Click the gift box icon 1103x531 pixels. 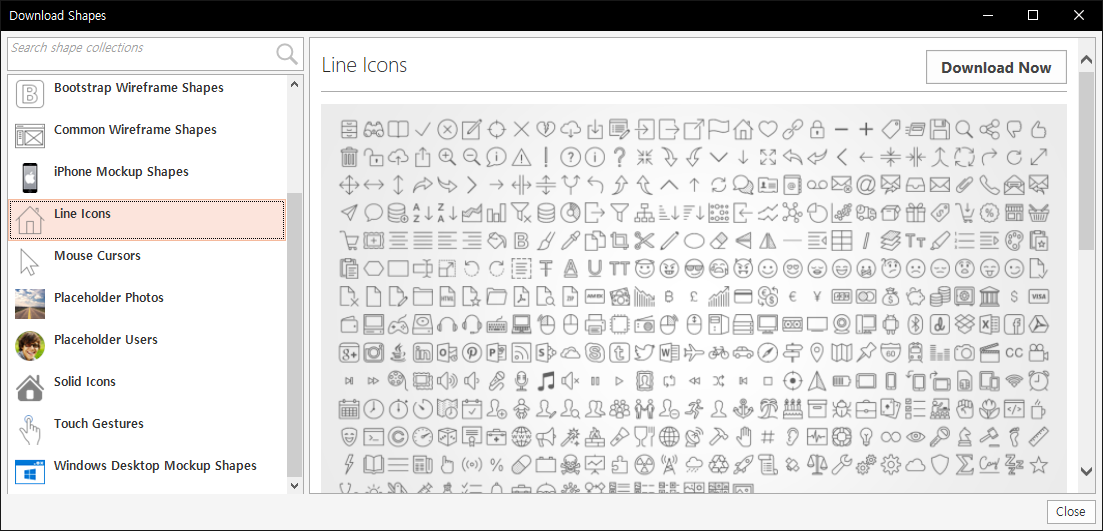click(x=915, y=213)
